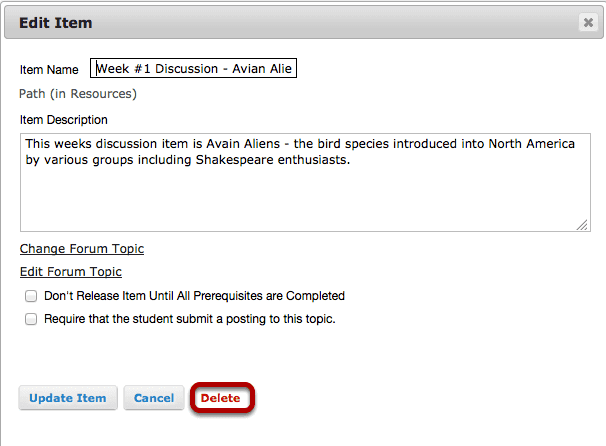This screenshot has width=606, height=446.
Task: Focus the Item Name text field
Action: tap(193, 68)
